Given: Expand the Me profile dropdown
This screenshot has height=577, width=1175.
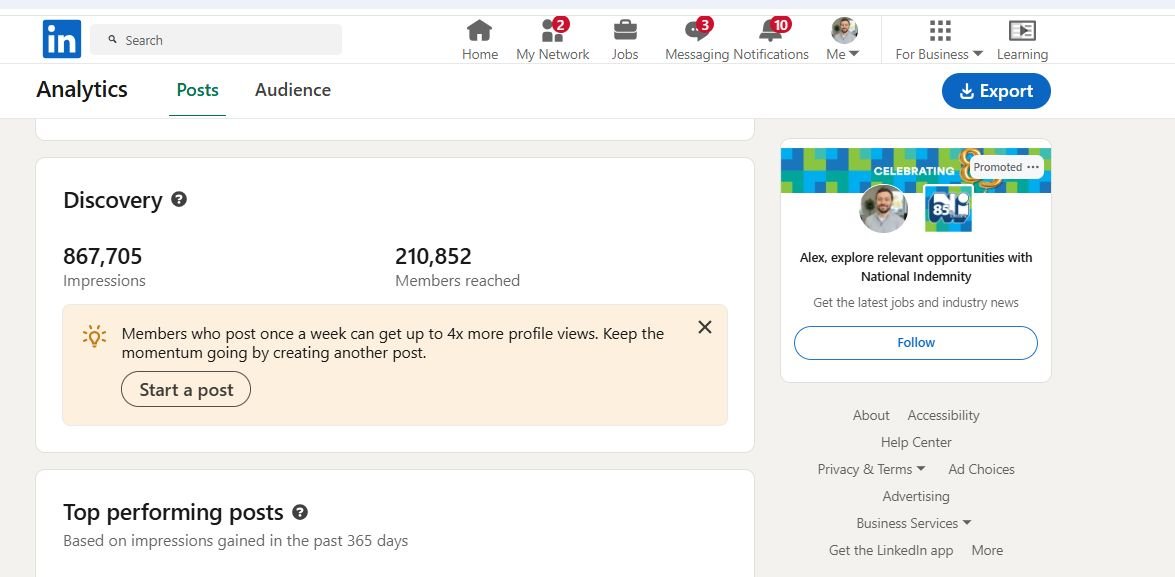Looking at the screenshot, I should [843, 40].
